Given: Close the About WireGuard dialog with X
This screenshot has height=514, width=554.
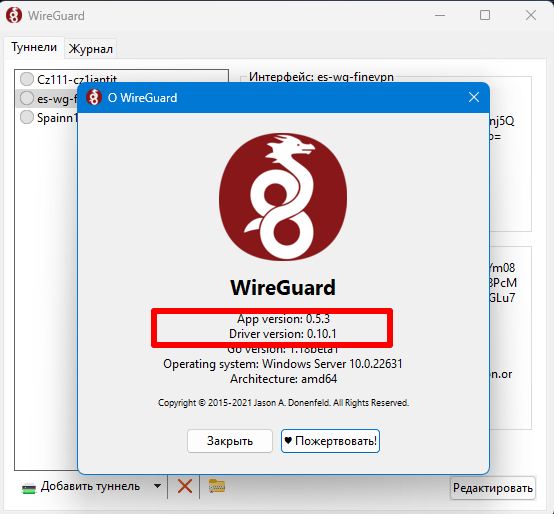Looking at the screenshot, I should (474, 97).
